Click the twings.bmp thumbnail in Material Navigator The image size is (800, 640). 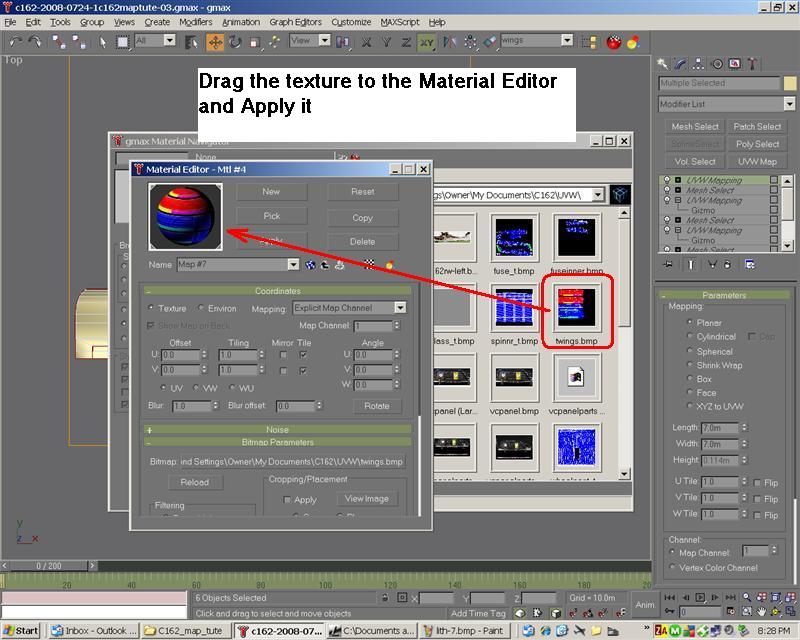[577, 307]
